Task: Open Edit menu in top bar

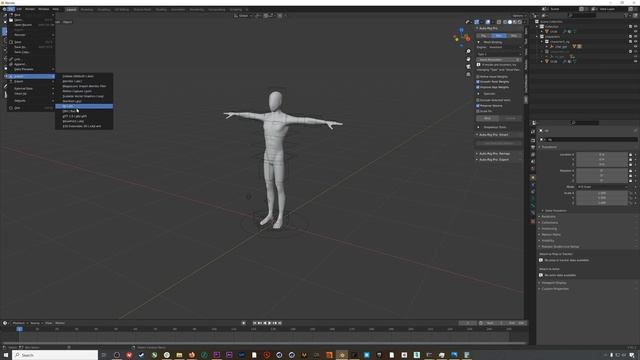Action: [19, 9]
